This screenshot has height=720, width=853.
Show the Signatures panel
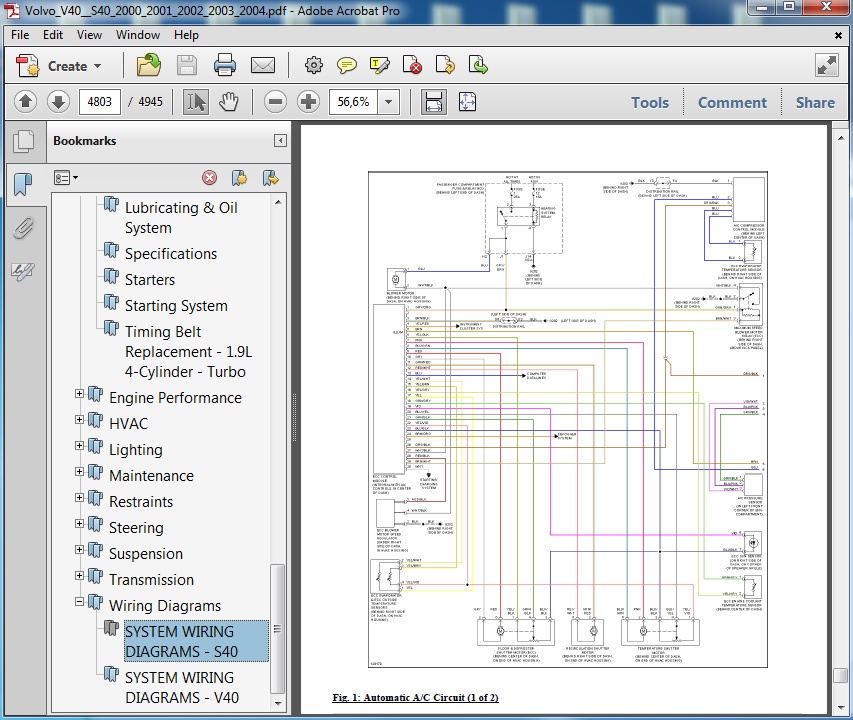point(23,270)
